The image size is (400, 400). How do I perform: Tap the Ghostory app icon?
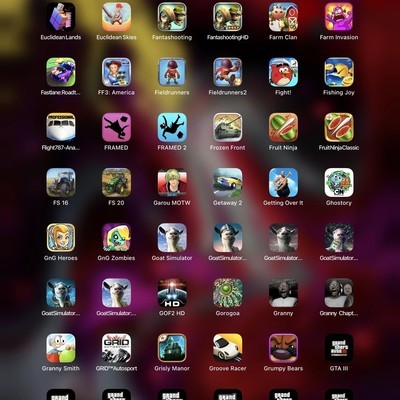coord(339,182)
